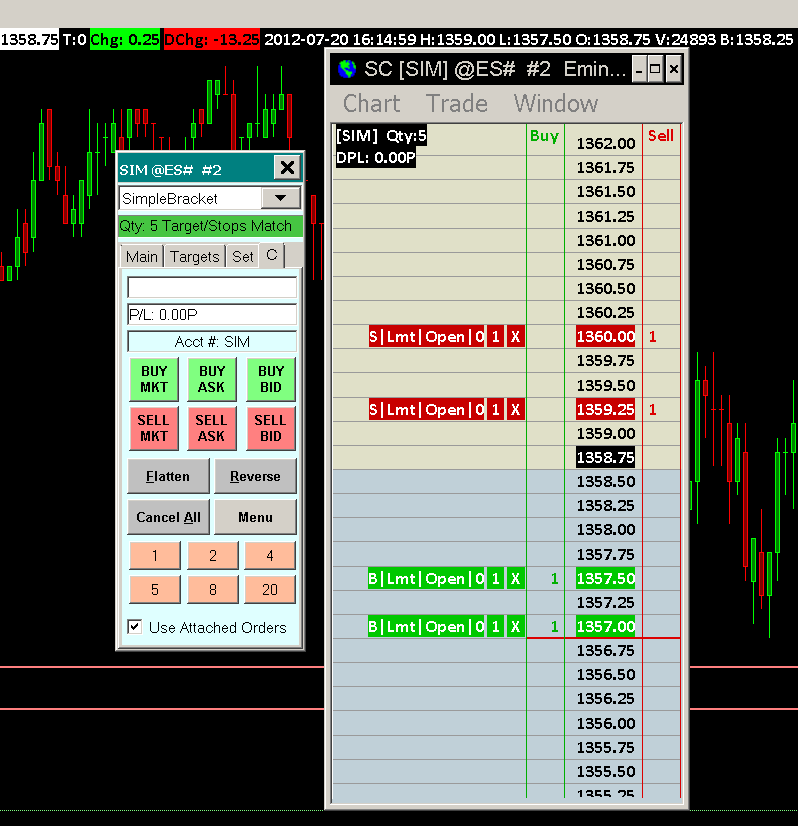Select the sell order label at 1360.00
The image size is (798, 826).
[x=426, y=337]
